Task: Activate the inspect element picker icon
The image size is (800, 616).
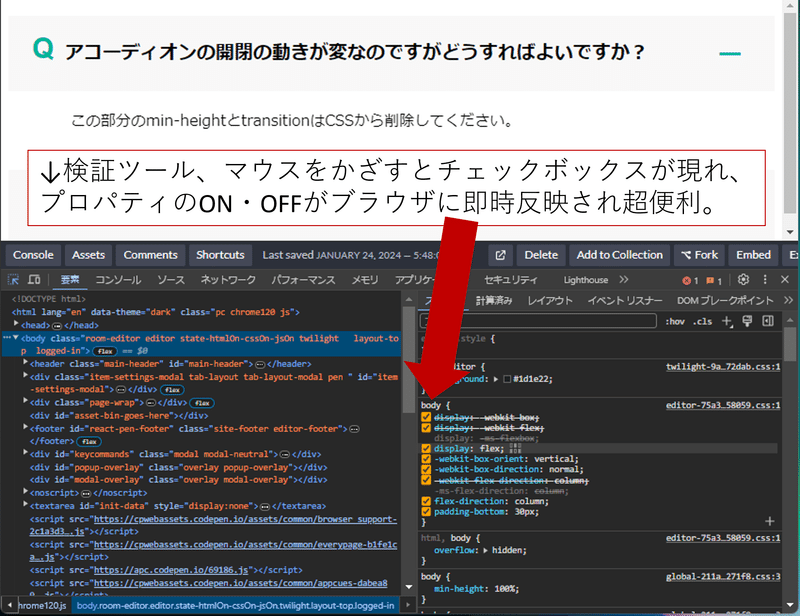Action: (13, 280)
